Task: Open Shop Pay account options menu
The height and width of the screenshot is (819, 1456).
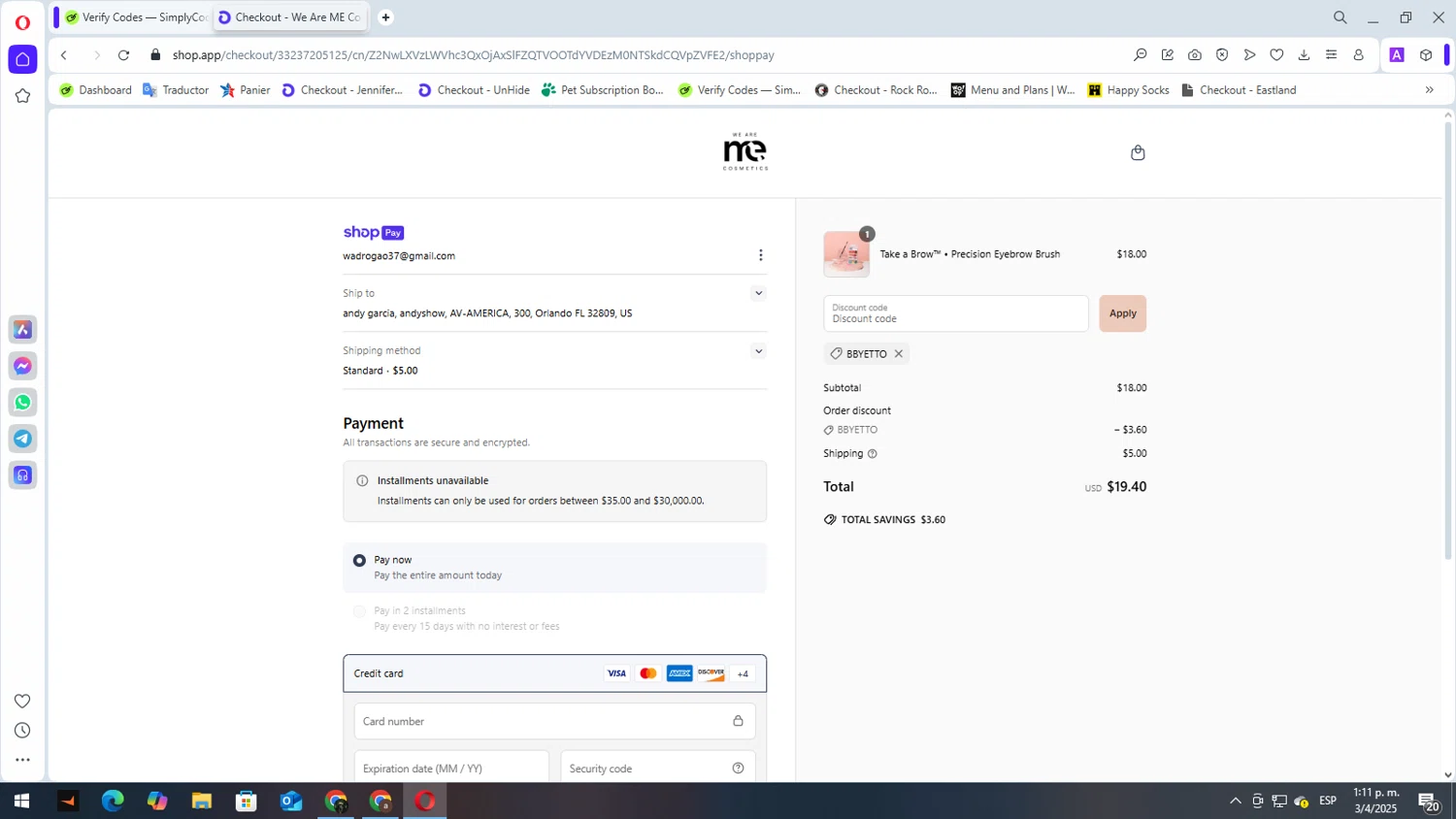Action: pos(760,255)
